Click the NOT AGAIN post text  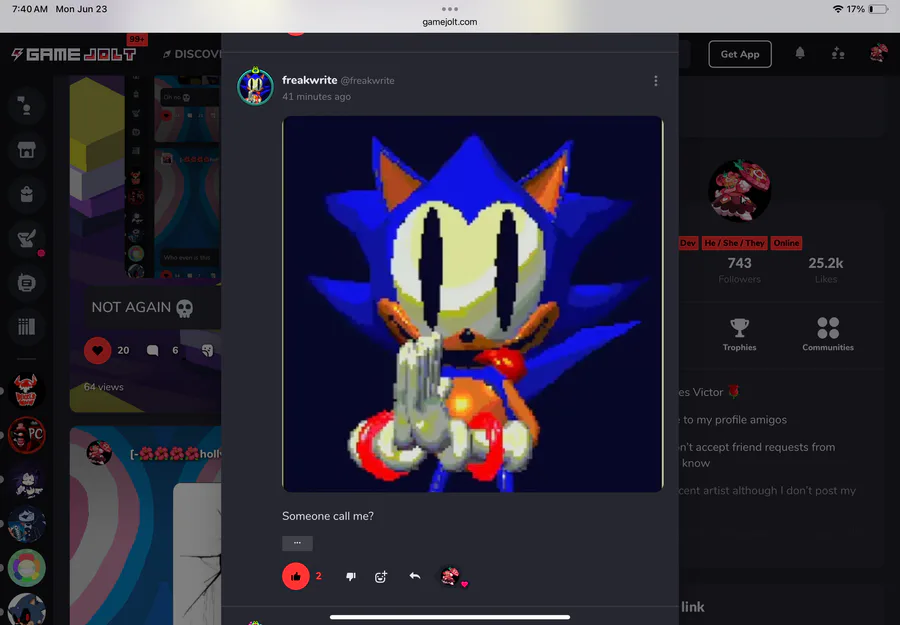click(142, 308)
